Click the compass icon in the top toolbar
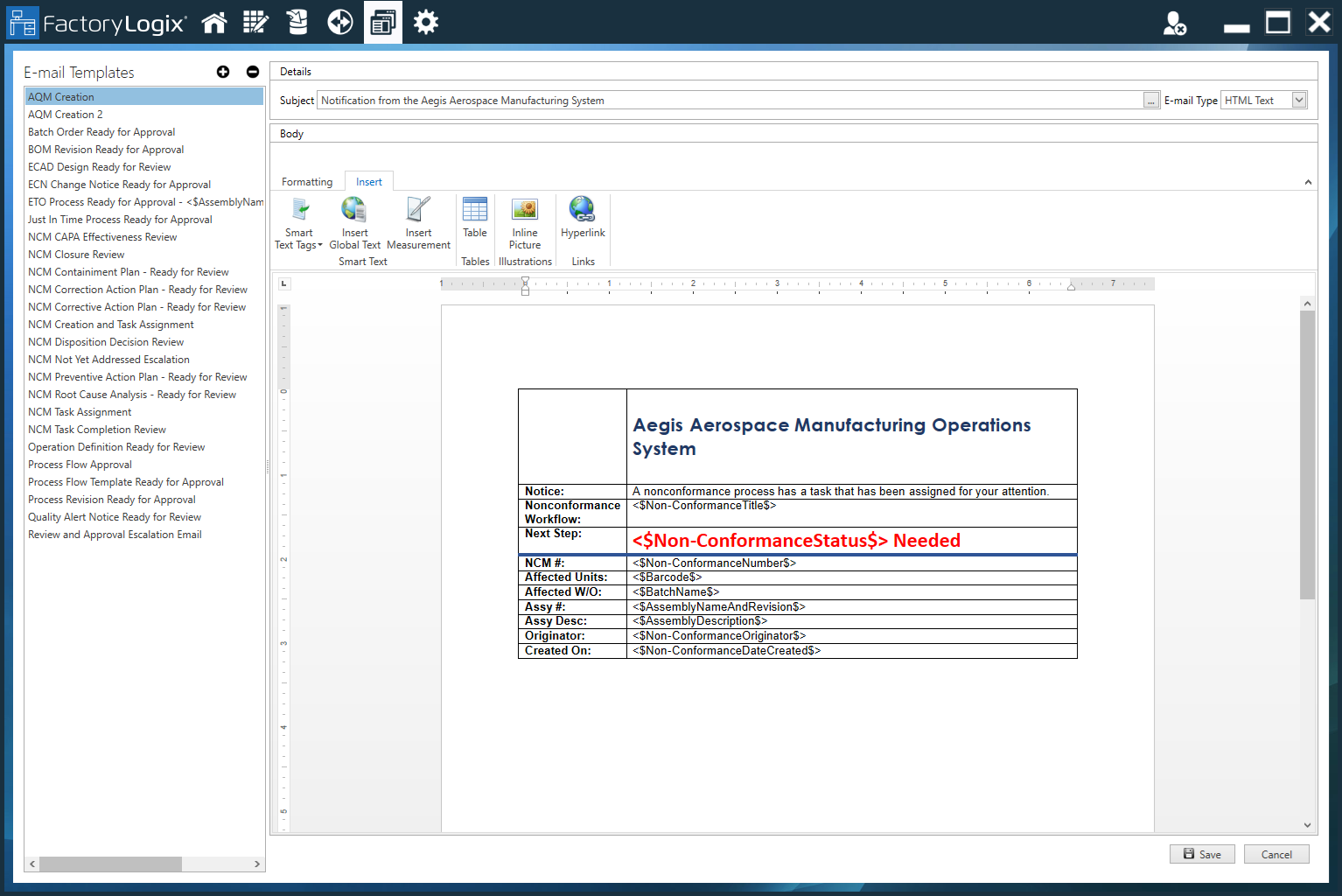Image resolution: width=1342 pixels, height=896 pixels. tap(339, 22)
